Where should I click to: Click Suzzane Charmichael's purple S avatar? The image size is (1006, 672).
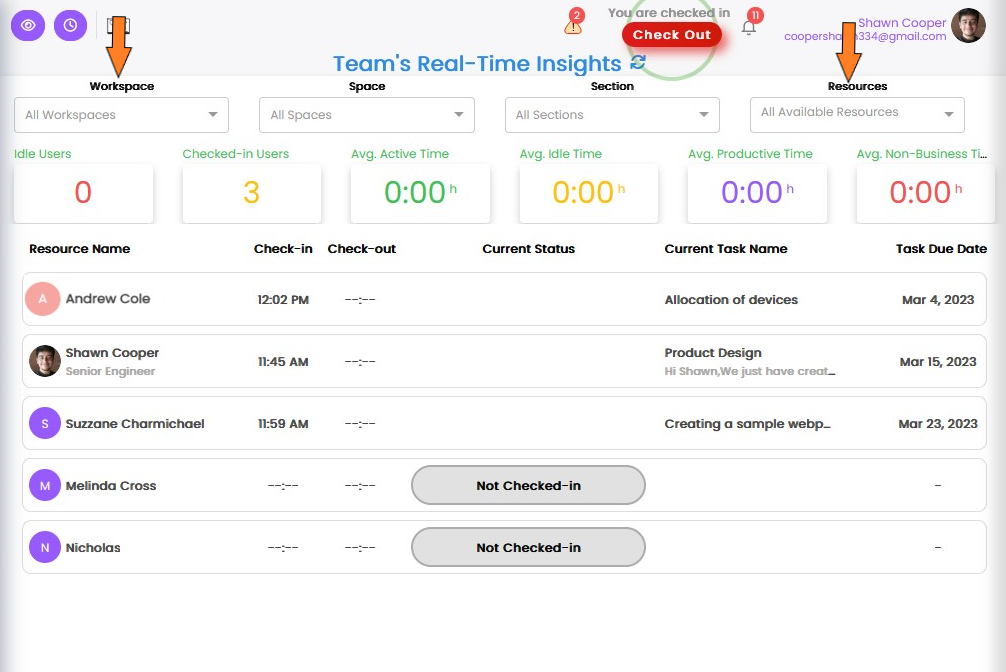pyautogui.click(x=44, y=423)
